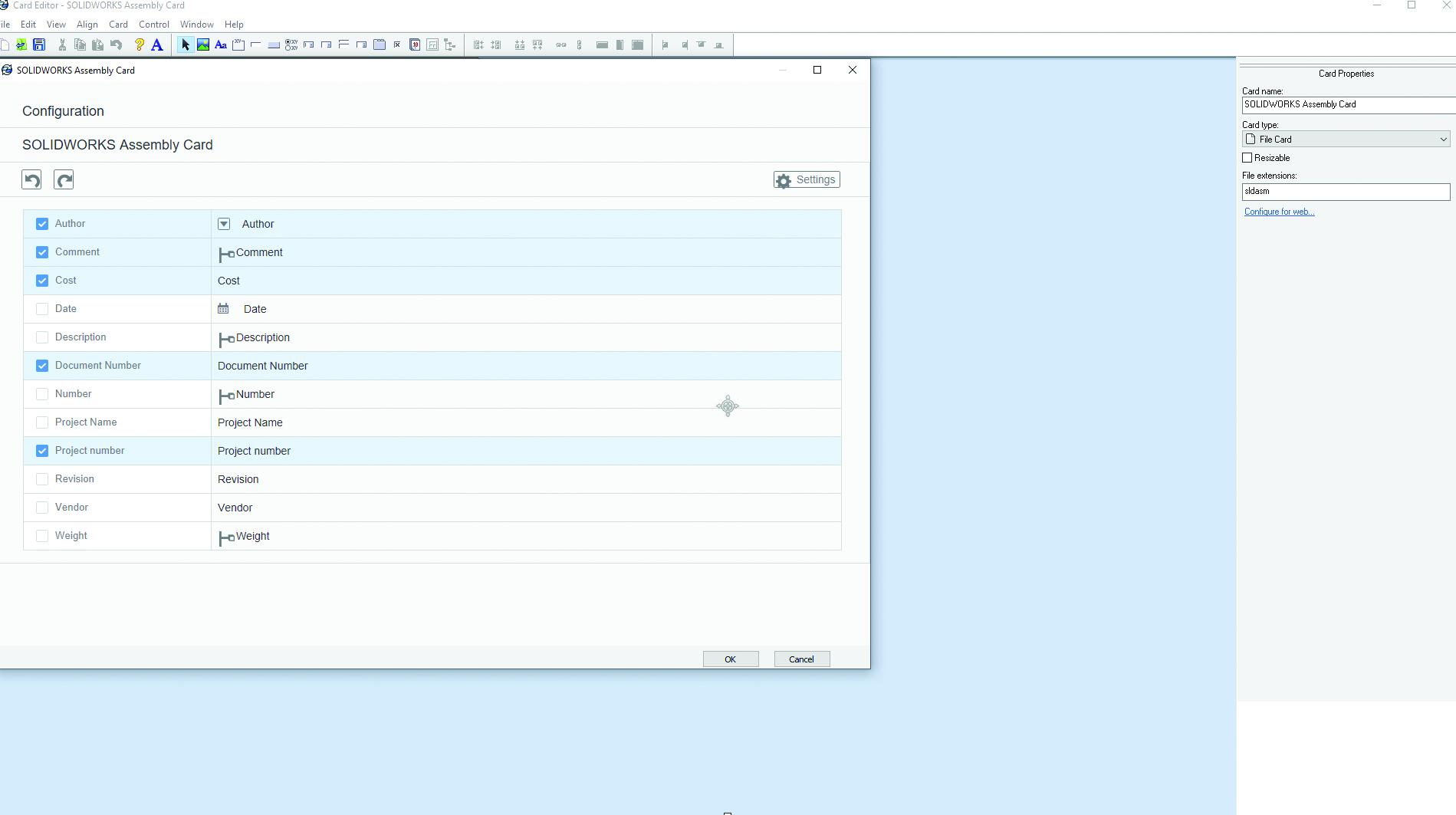Open the Edit menu

click(x=28, y=25)
